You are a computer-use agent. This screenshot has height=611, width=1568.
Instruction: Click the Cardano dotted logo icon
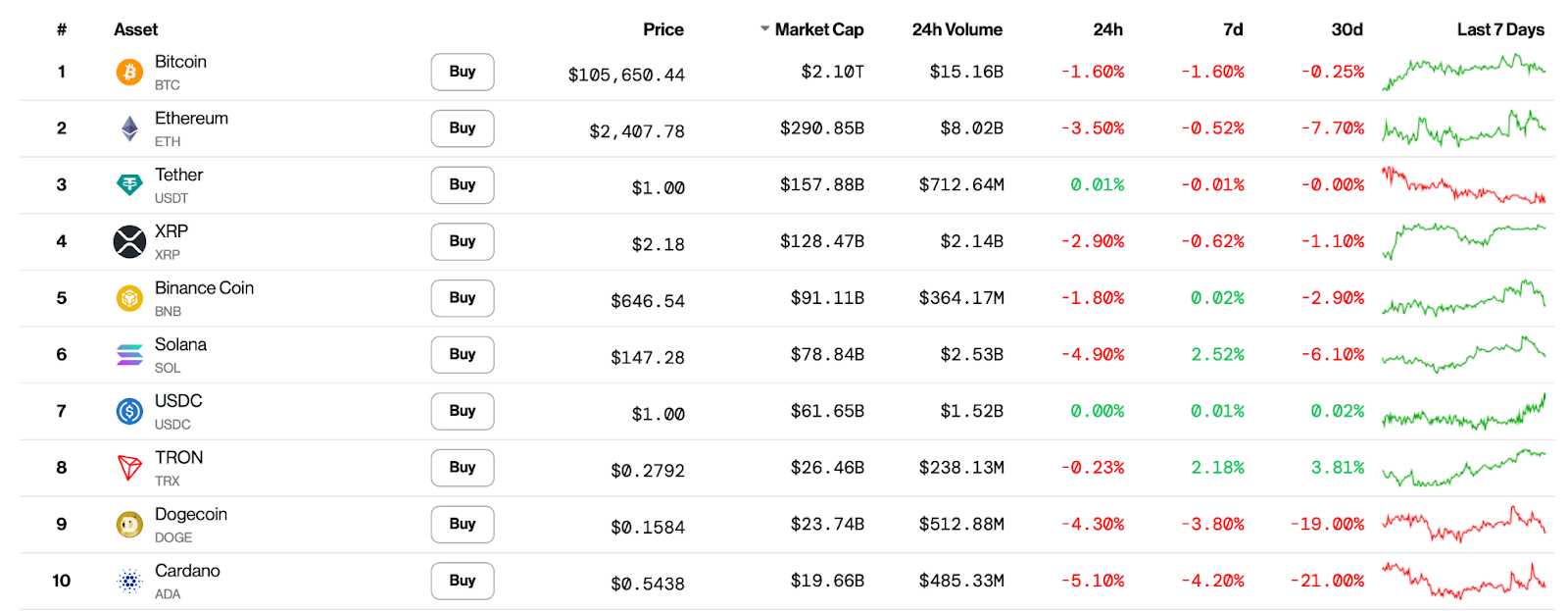point(129,581)
